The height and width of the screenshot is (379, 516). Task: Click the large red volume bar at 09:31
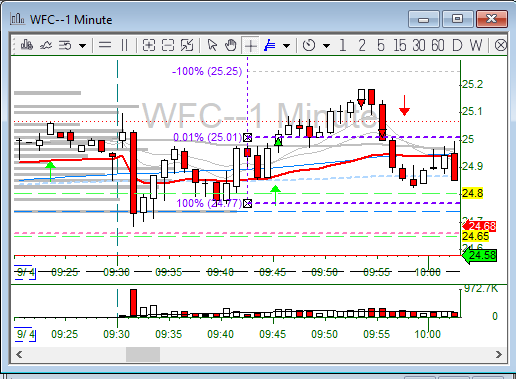(x=133, y=303)
